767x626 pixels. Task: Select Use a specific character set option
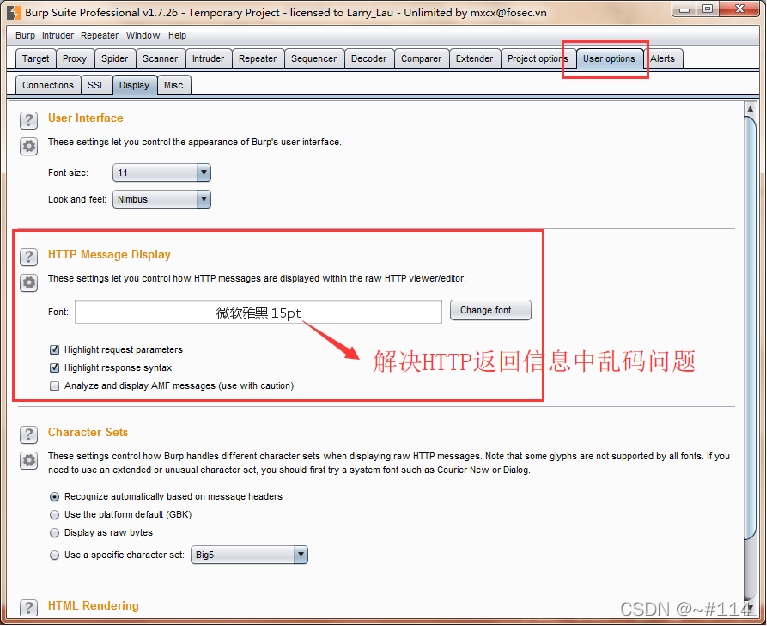(54, 555)
